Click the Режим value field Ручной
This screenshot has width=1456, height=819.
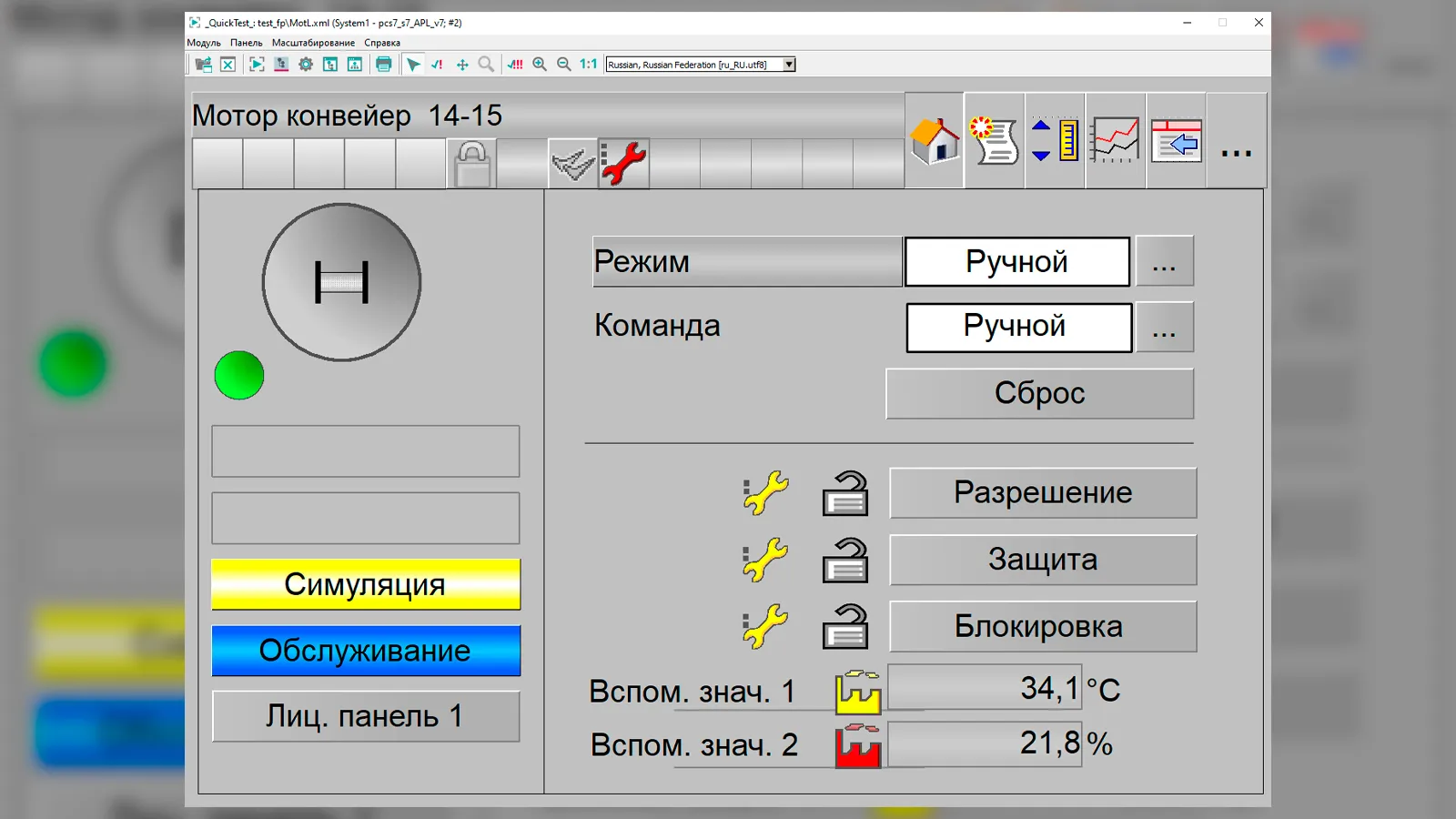tap(1017, 262)
